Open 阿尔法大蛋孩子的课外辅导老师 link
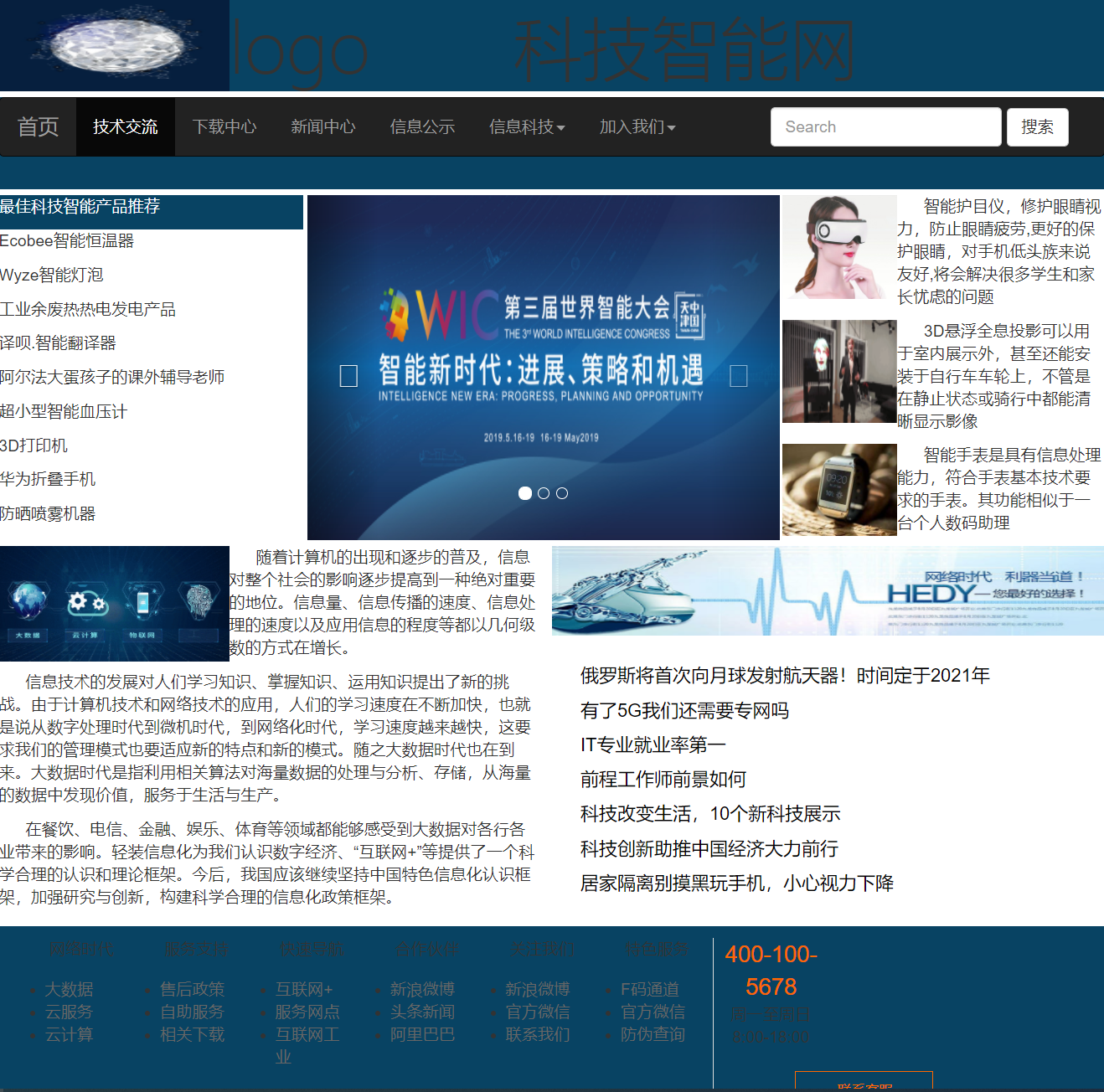Image resolution: width=1104 pixels, height=1092 pixels. 112,378
